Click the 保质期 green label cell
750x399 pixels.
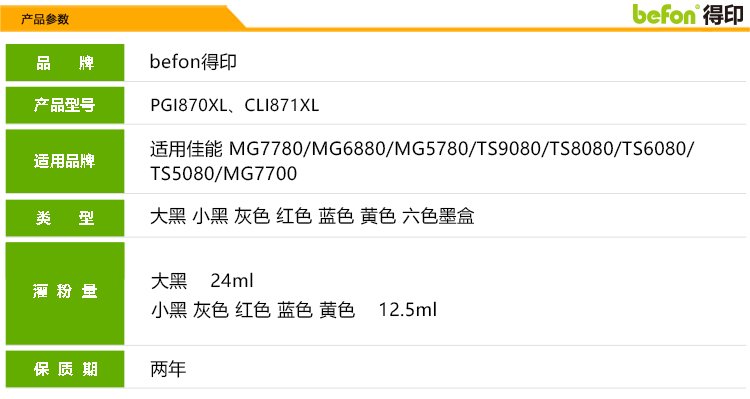(65, 369)
